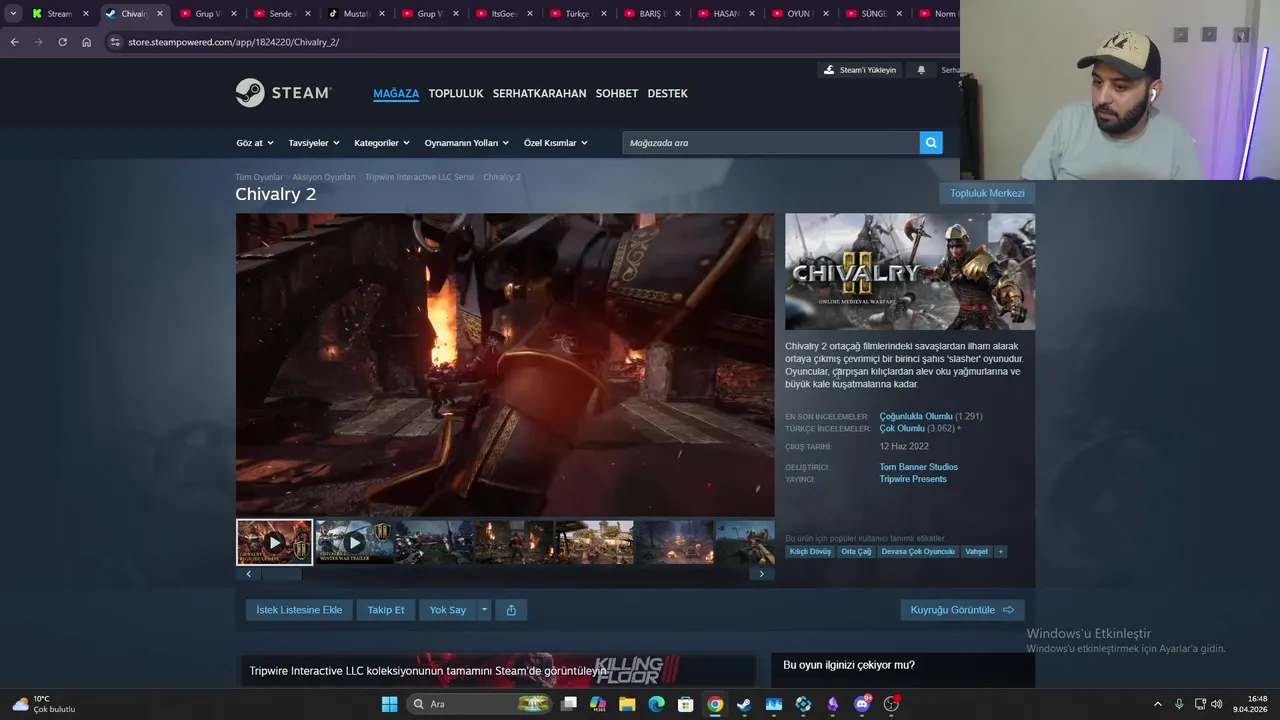The height and width of the screenshot is (720, 1280).
Task: Open Task View on taskbar
Action: 569,704
